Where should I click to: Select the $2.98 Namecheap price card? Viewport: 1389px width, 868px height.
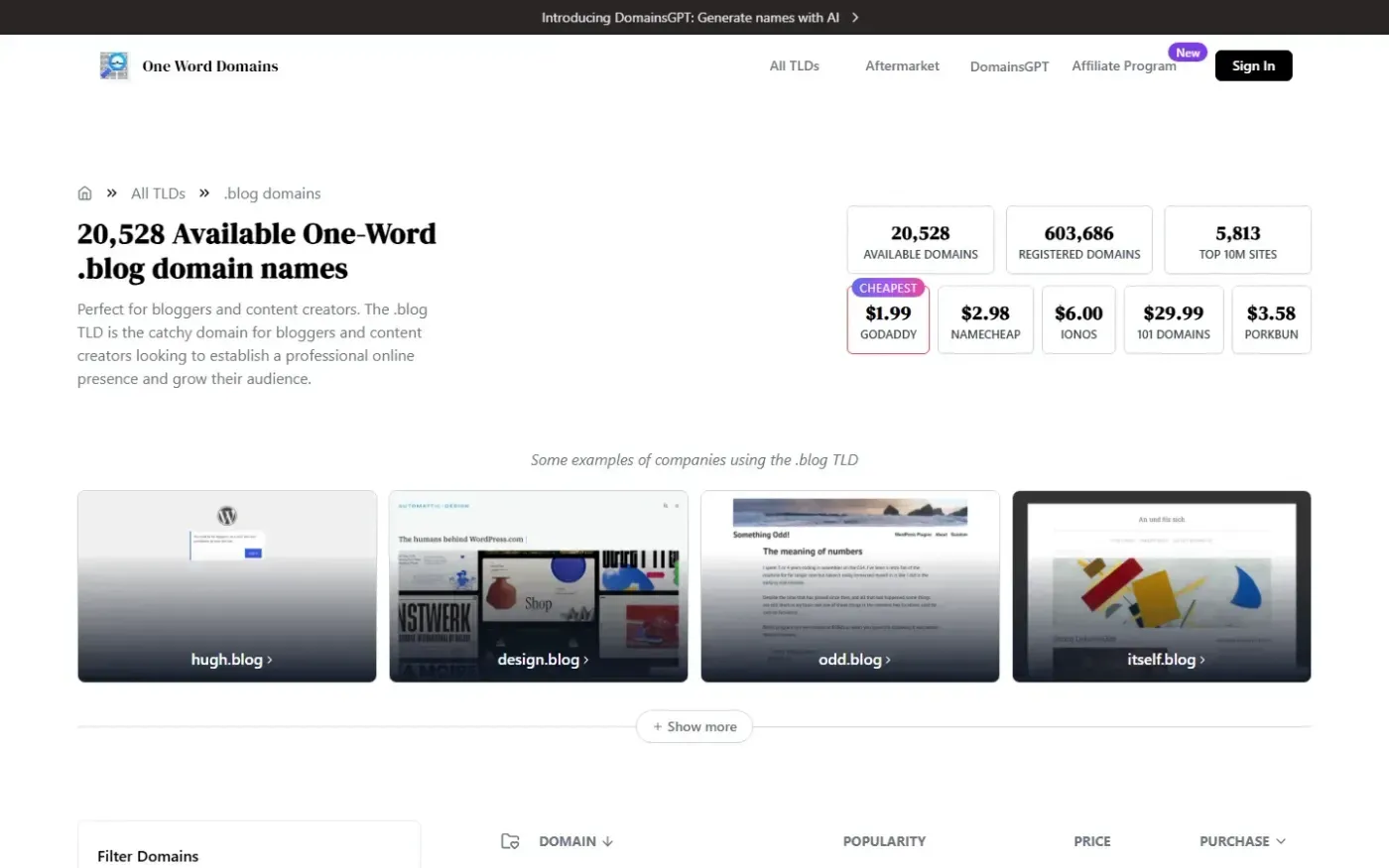point(985,319)
